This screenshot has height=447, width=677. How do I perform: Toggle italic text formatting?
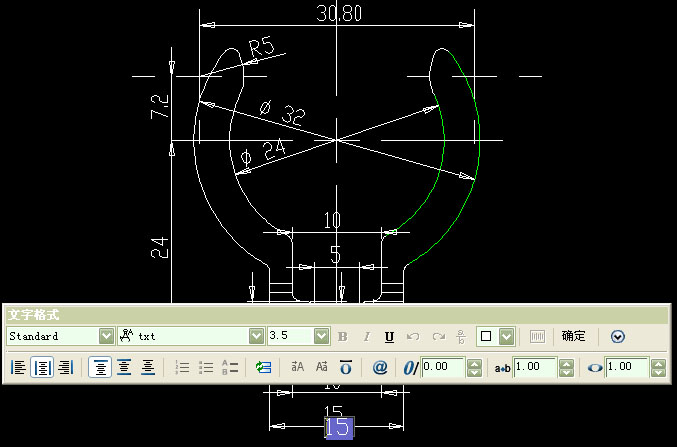coord(366,336)
